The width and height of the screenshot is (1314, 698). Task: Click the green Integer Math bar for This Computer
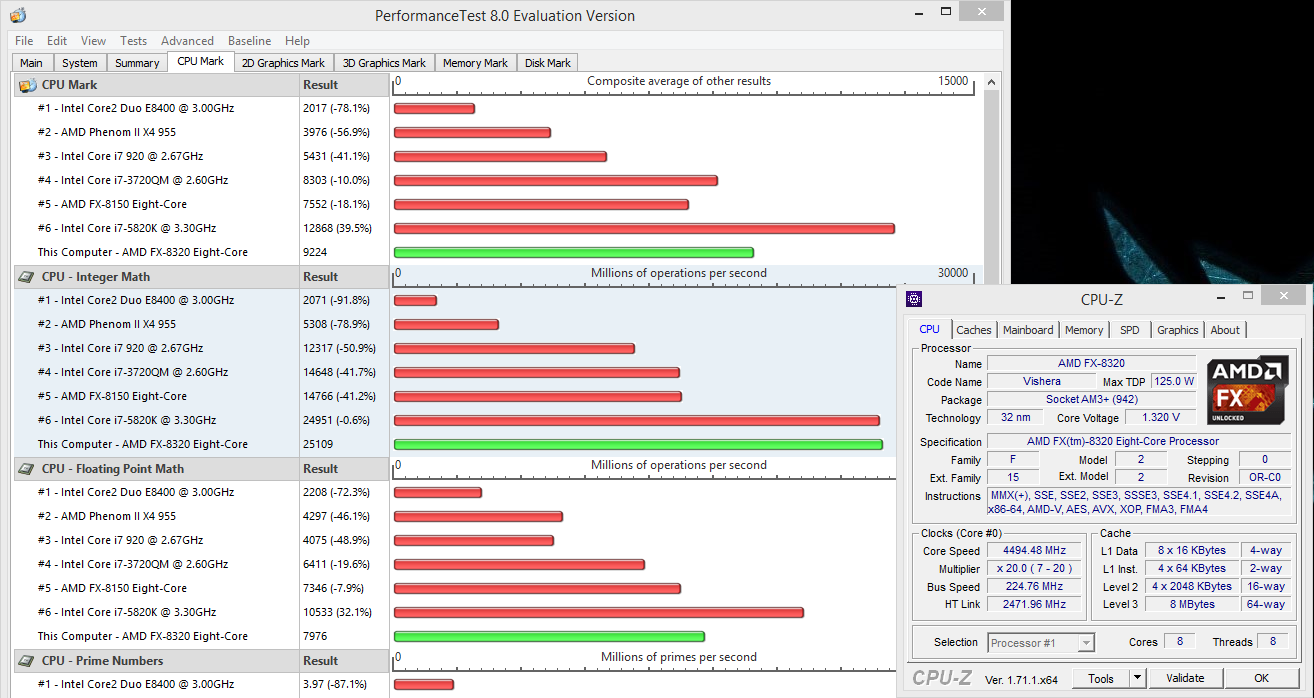click(638, 445)
